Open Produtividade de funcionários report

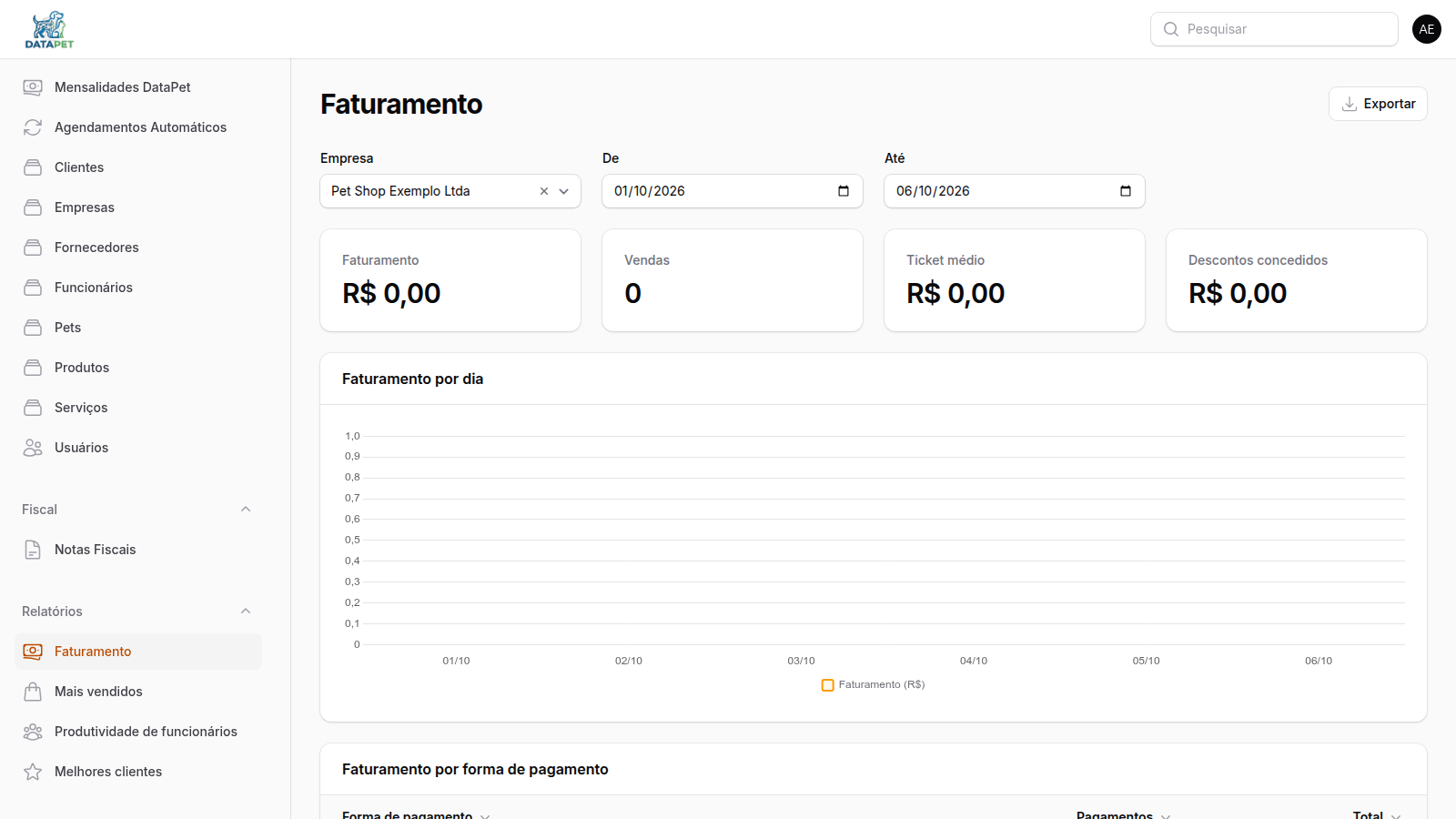coord(138,732)
